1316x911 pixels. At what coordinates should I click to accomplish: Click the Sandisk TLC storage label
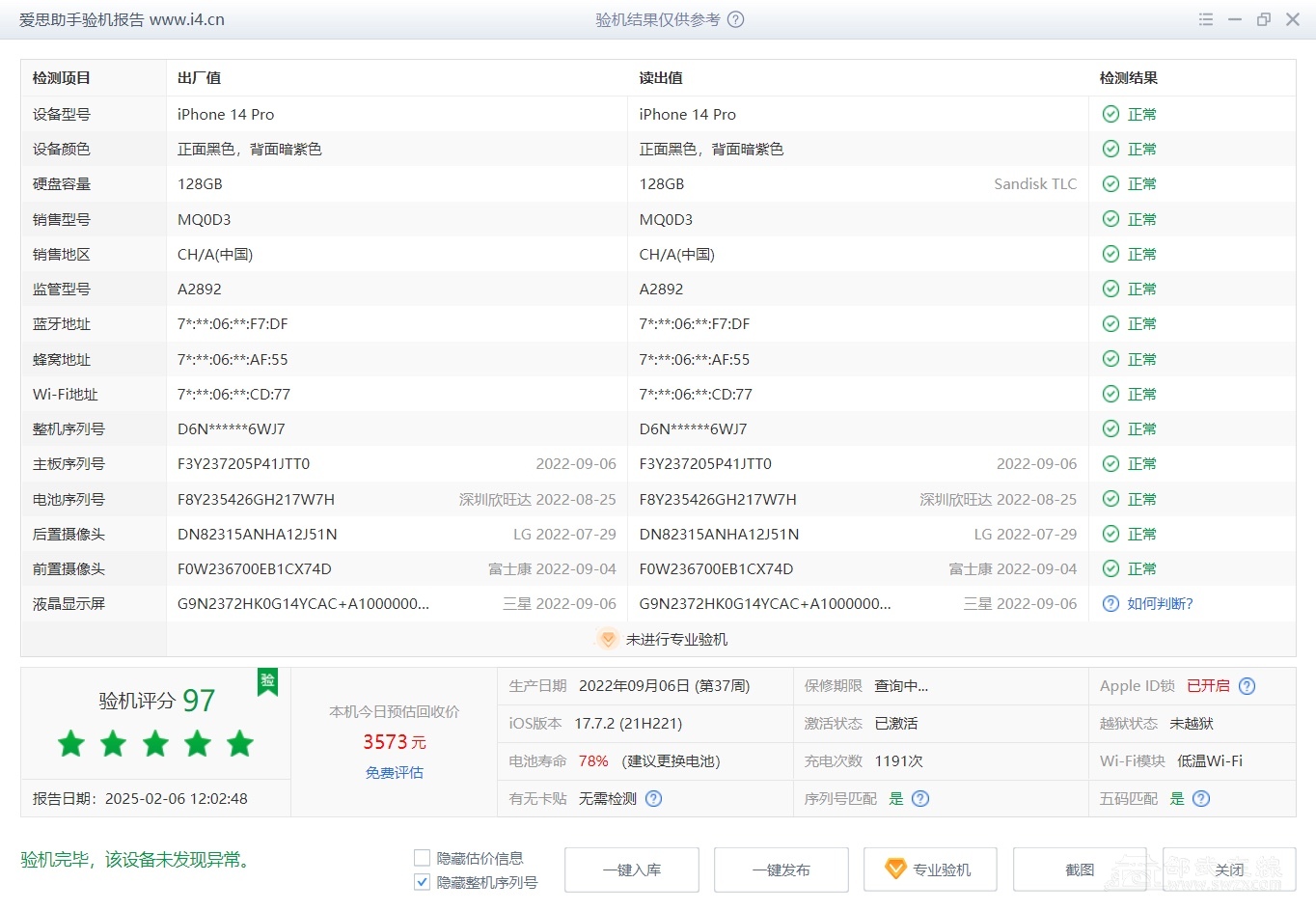pos(1035,183)
